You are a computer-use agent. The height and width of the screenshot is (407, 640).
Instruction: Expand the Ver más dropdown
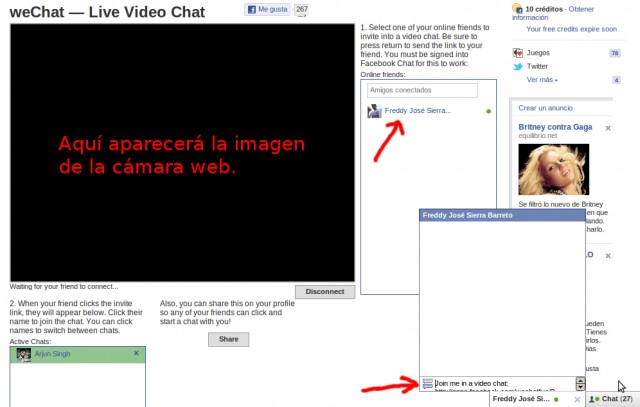coord(542,80)
